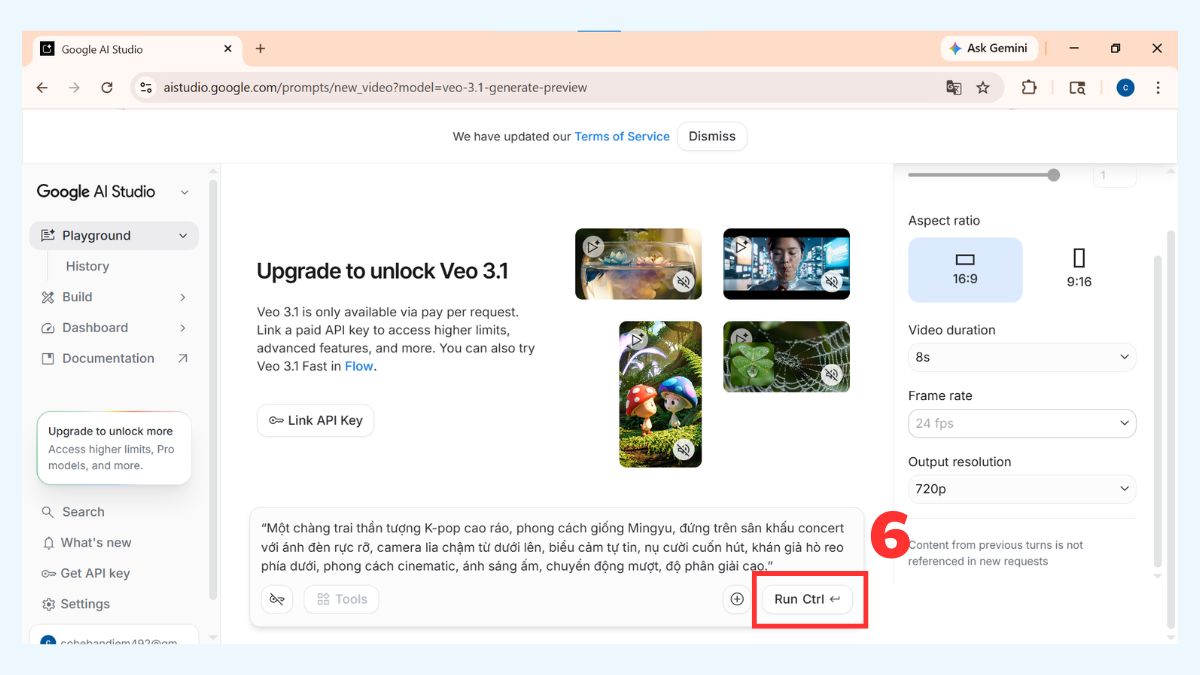Image resolution: width=1200 pixels, height=675 pixels.
Task: Click the Tools button in prompt box
Action: (342, 599)
